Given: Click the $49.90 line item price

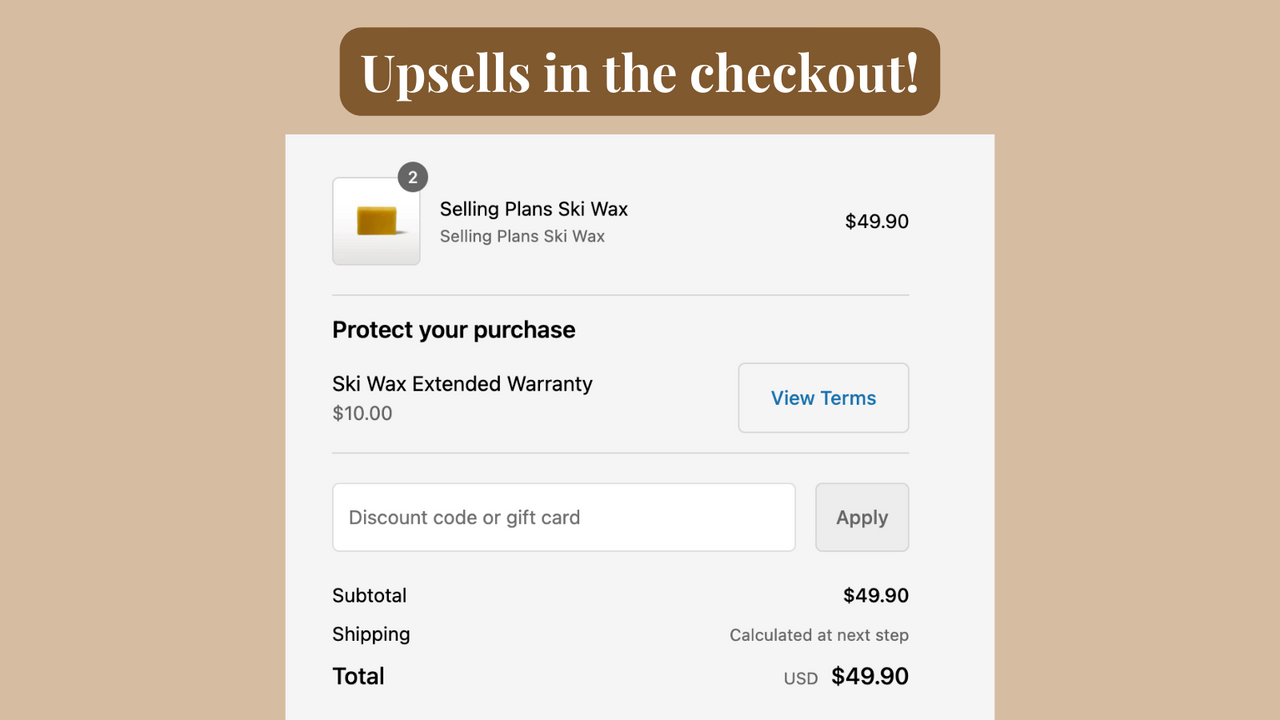Looking at the screenshot, I should click(x=876, y=221).
